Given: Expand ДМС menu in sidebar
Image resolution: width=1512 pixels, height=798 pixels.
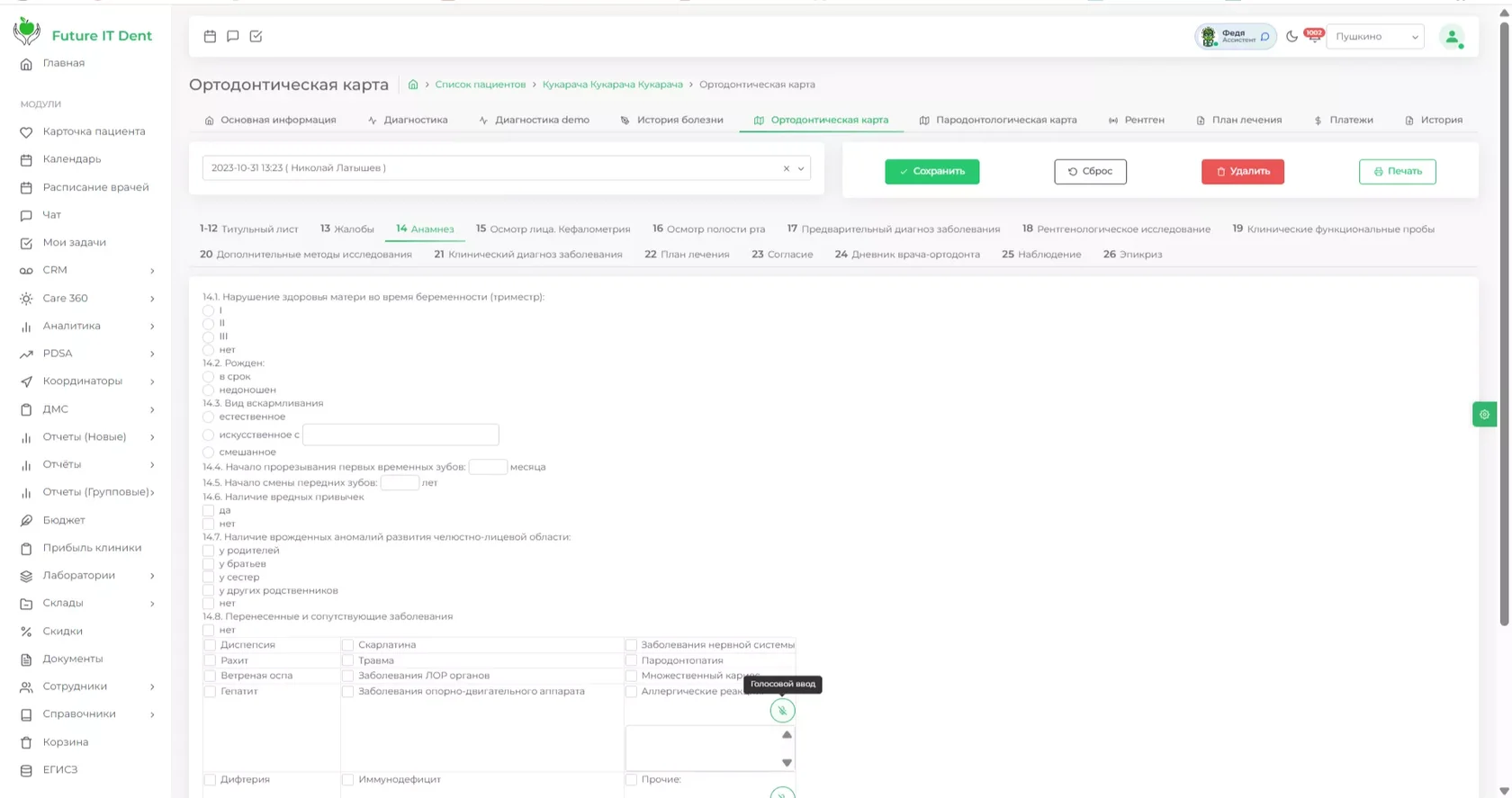Looking at the screenshot, I should (85, 409).
